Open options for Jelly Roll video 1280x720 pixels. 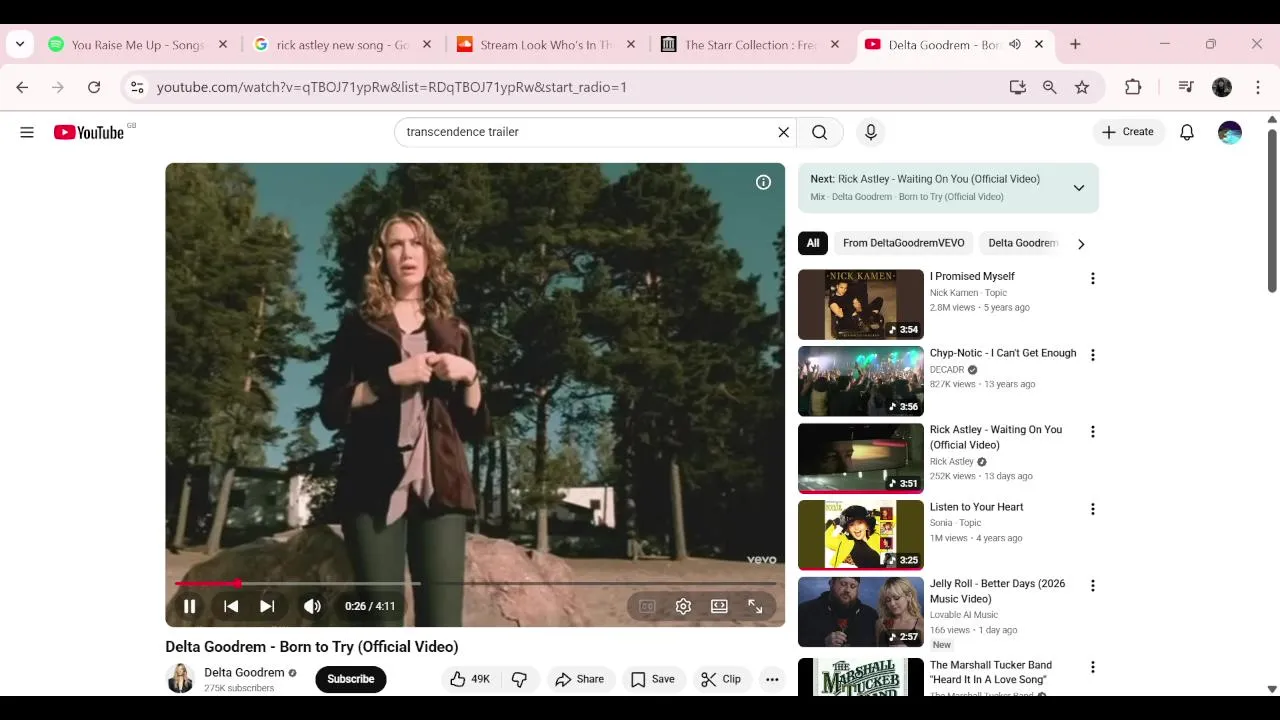click(1092, 586)
